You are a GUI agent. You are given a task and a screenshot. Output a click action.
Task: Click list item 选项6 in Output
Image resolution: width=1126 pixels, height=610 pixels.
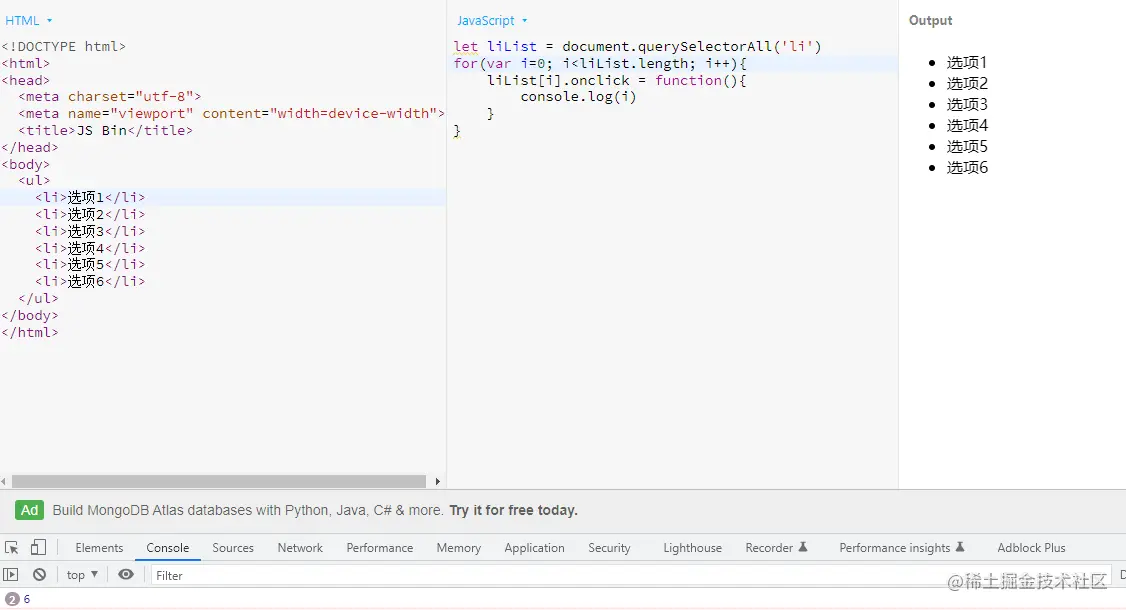pyautogui.click(x=967, y=167)
